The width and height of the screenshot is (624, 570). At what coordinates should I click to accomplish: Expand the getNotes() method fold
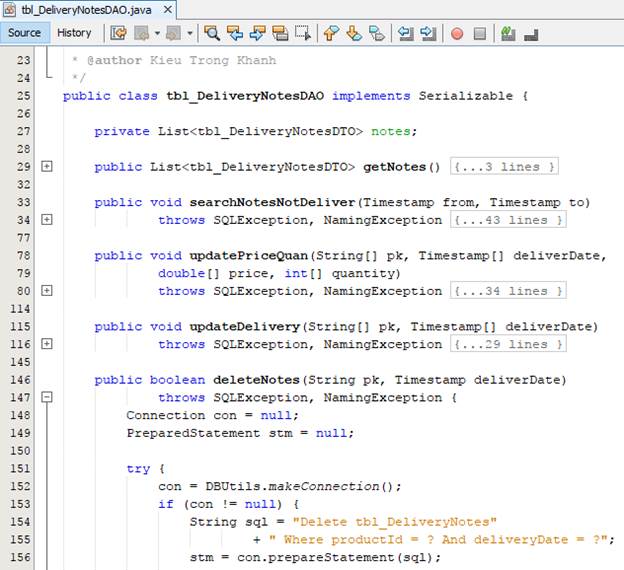47,166
